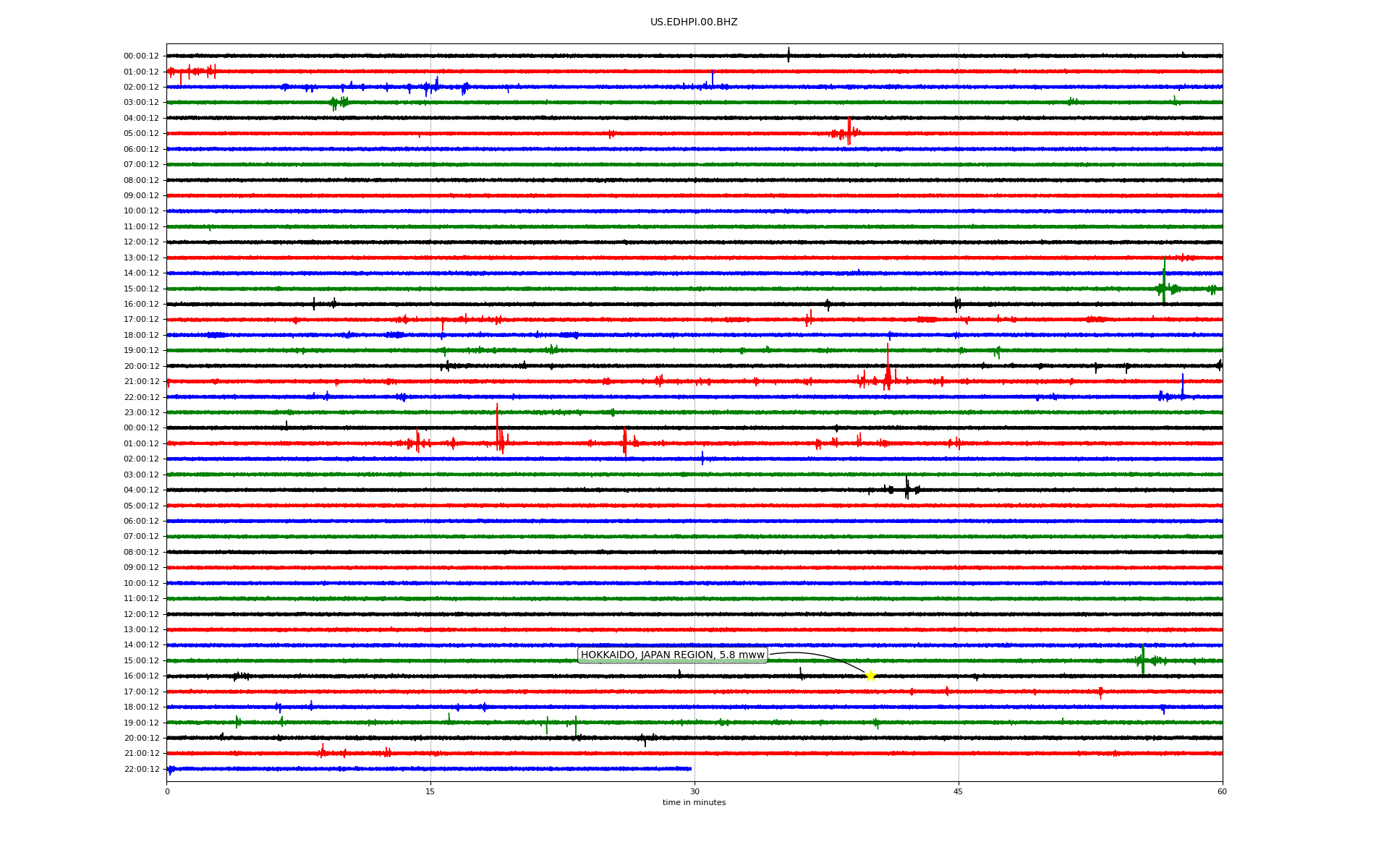
Task: Click the 23:00:12 row time label
Action: 141,413
